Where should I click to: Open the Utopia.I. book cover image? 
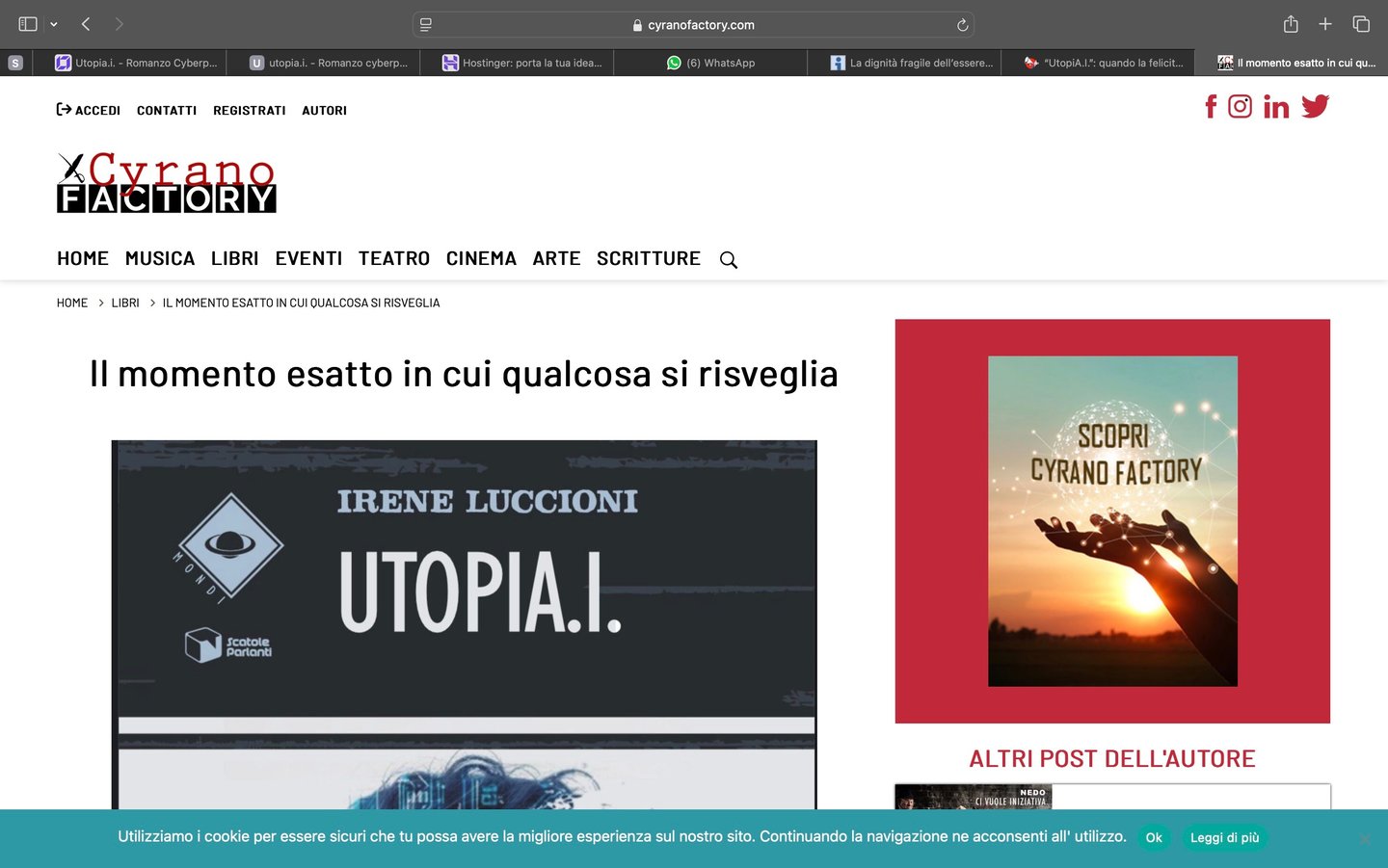pos(465,624)
